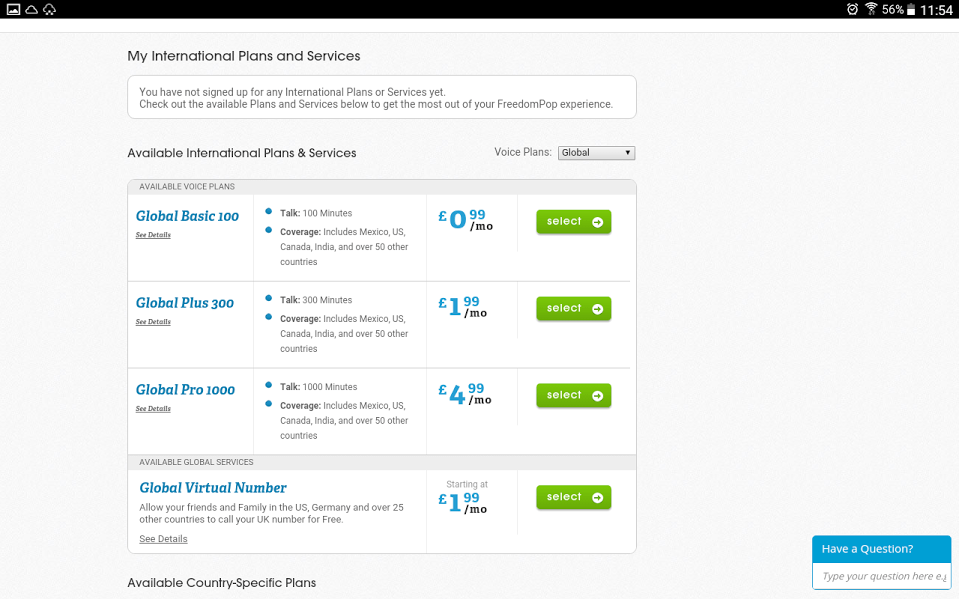Tap the cloud icon in status bar
Image resolution: width=959 pixels, height=599 pixels.
(31, 9)
